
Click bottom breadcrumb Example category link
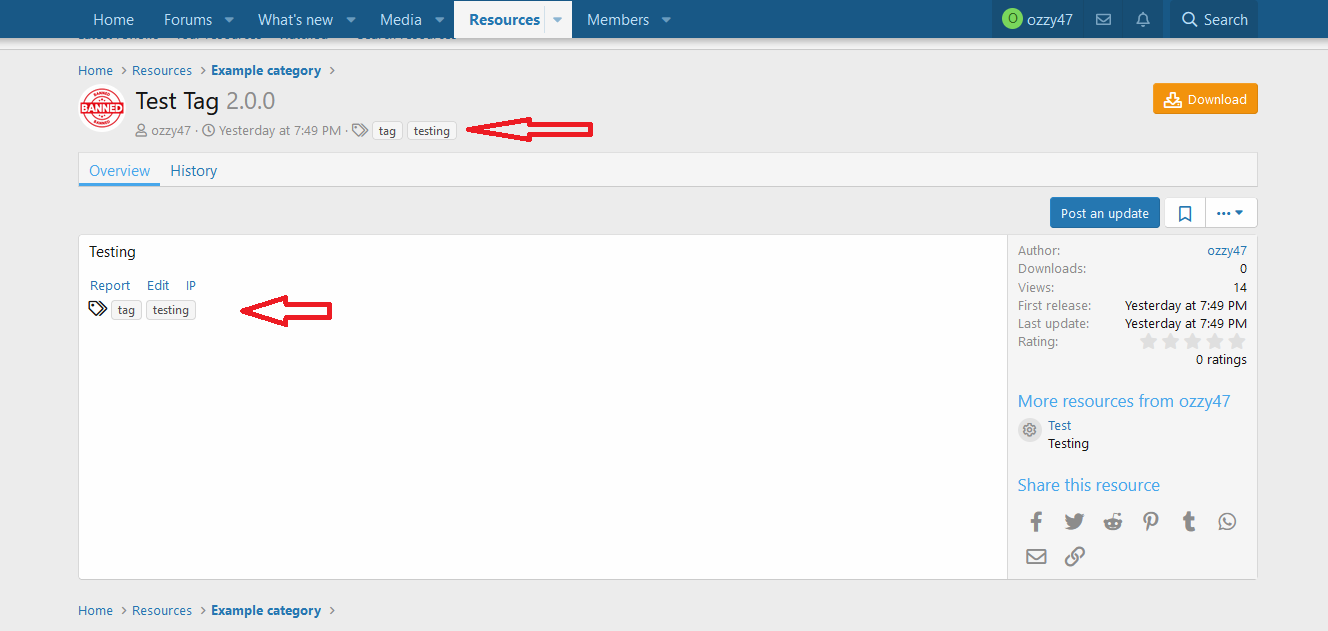266,610
